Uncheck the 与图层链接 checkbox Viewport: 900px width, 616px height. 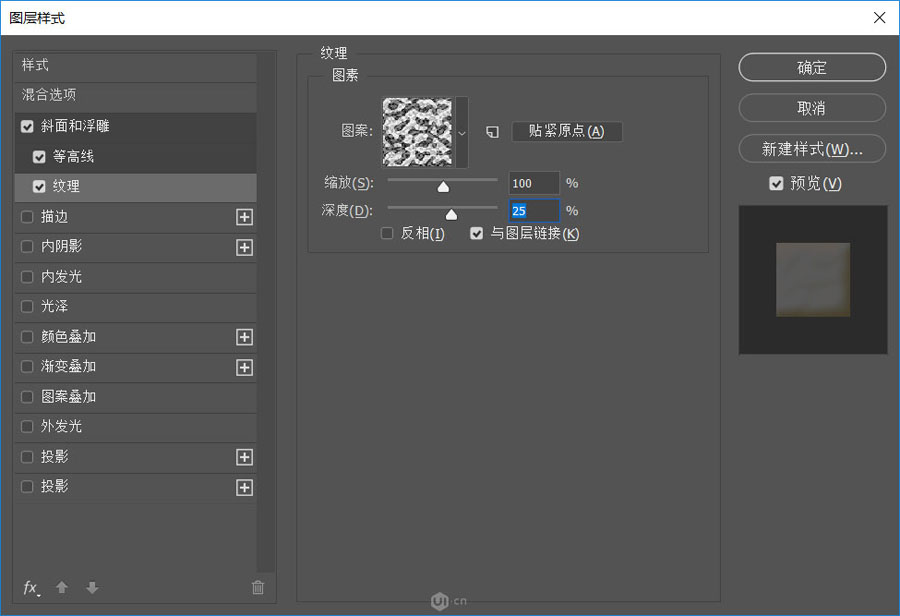click(x=477, y=233)
